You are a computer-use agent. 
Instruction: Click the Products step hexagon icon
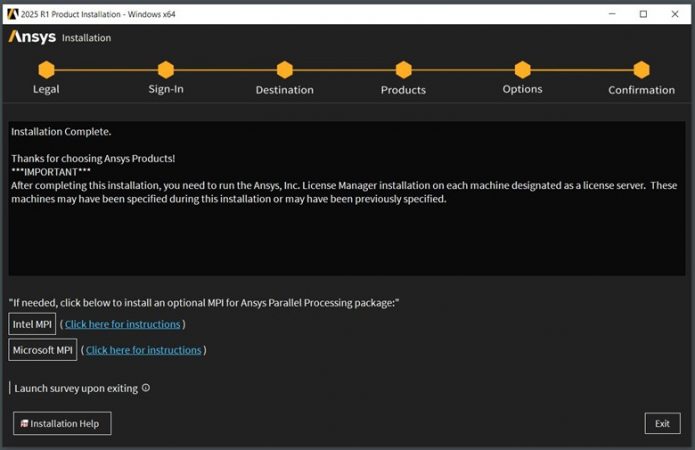pos(403,70)
